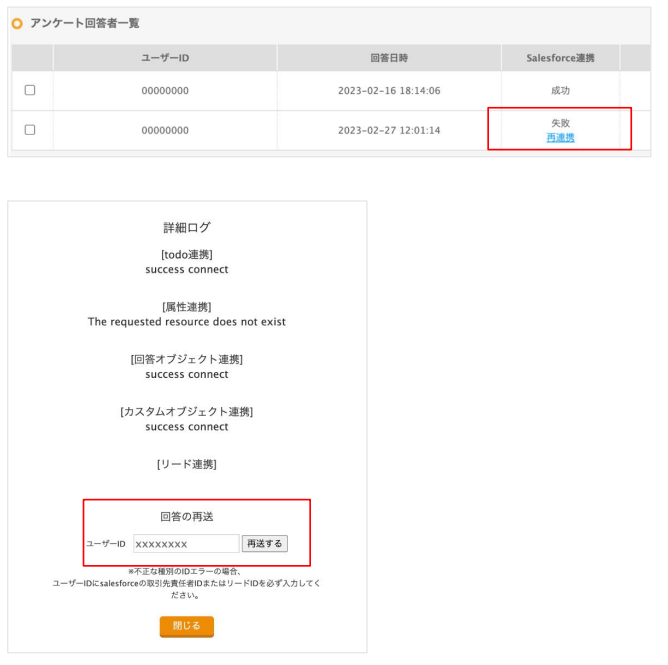Click the 再連携 link under 失敗
The width and height of the screenshot is (668, 665).
(x=560, y=138)
